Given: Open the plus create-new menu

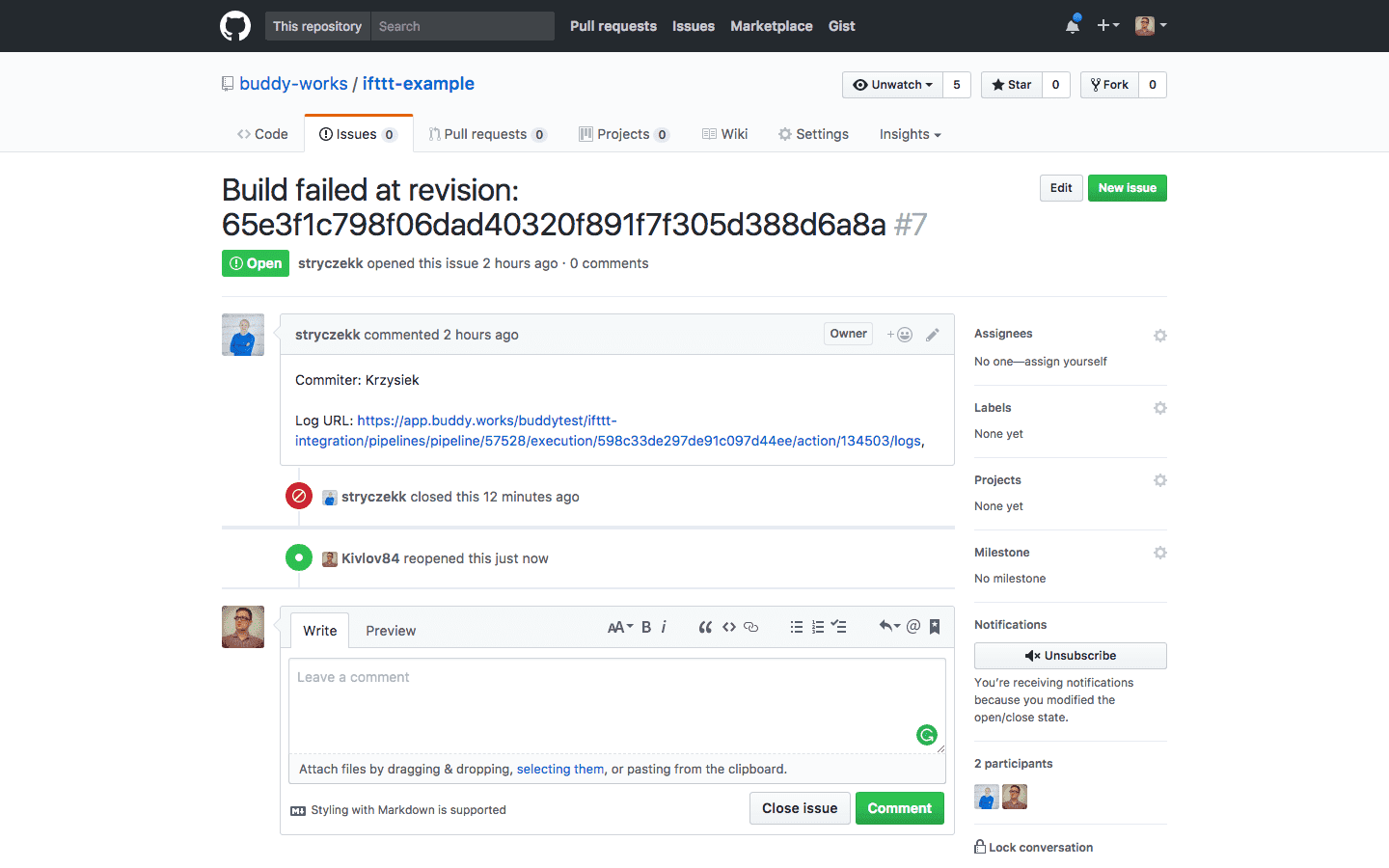Looking at the screenshot, I should pyautogui.click(x=1107, y=26).
